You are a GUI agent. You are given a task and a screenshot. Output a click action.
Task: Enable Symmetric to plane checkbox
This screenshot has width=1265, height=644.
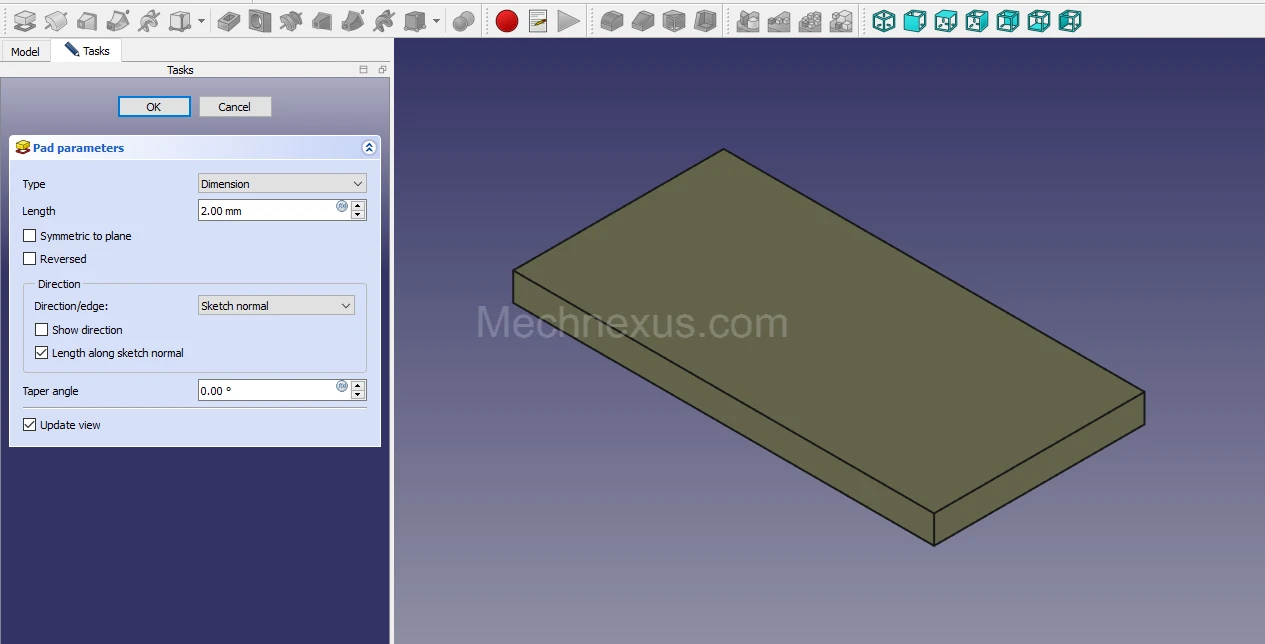(x=30, y=236)
